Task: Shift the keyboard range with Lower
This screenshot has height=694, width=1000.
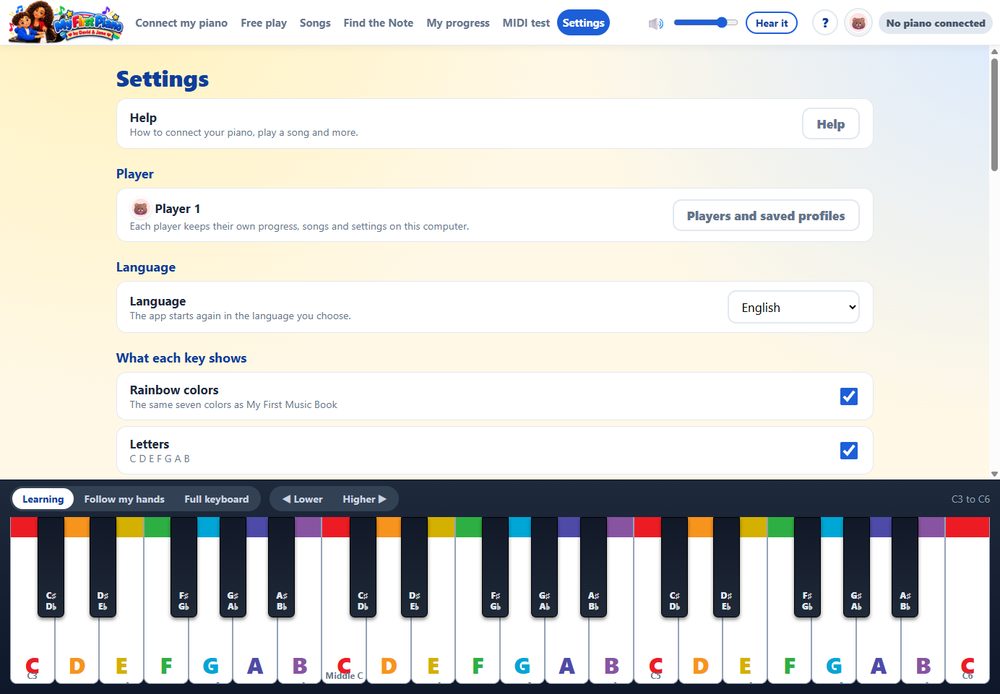Action: [x=302, y=499]
